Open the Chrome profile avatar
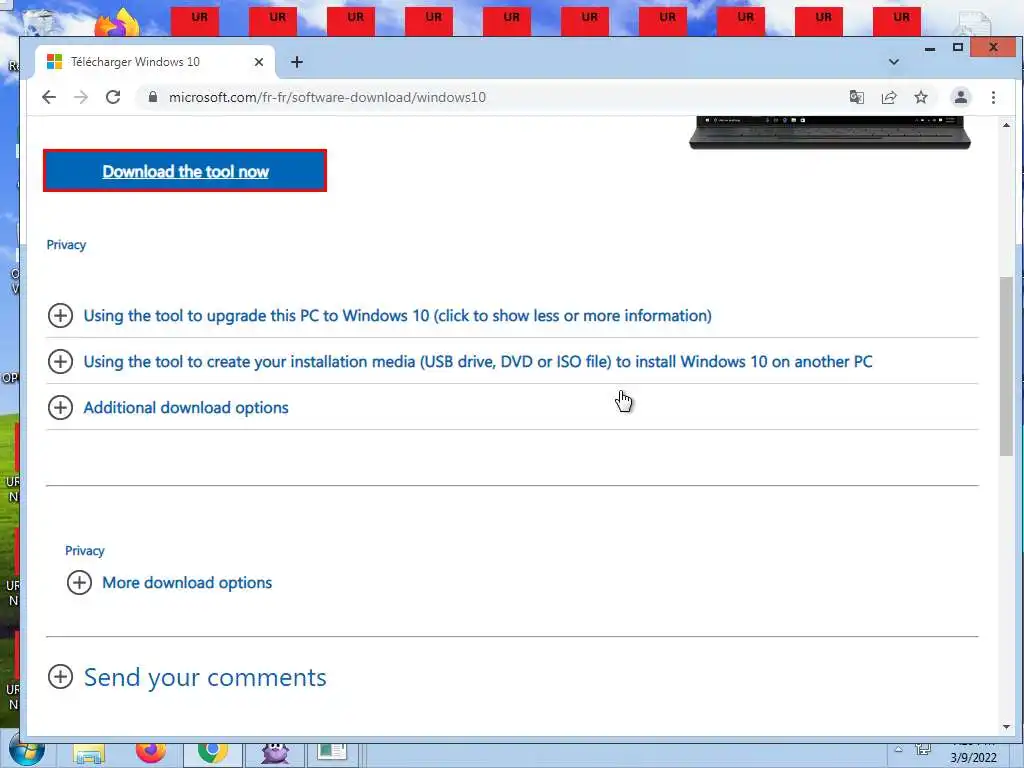The width and height of the screenshot is (1024, 768). [961, 97]
